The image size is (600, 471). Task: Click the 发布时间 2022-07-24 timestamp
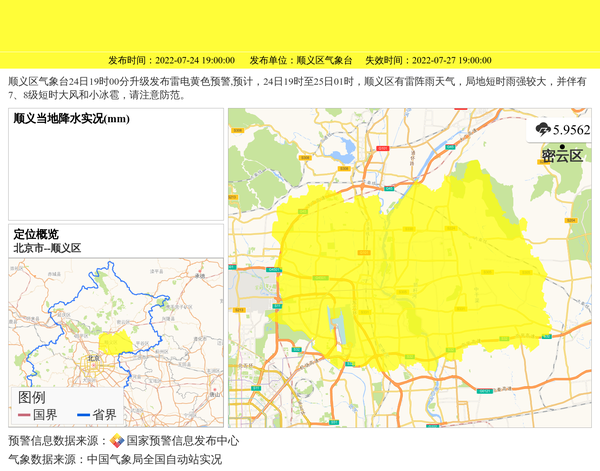[x=171, y=61]
